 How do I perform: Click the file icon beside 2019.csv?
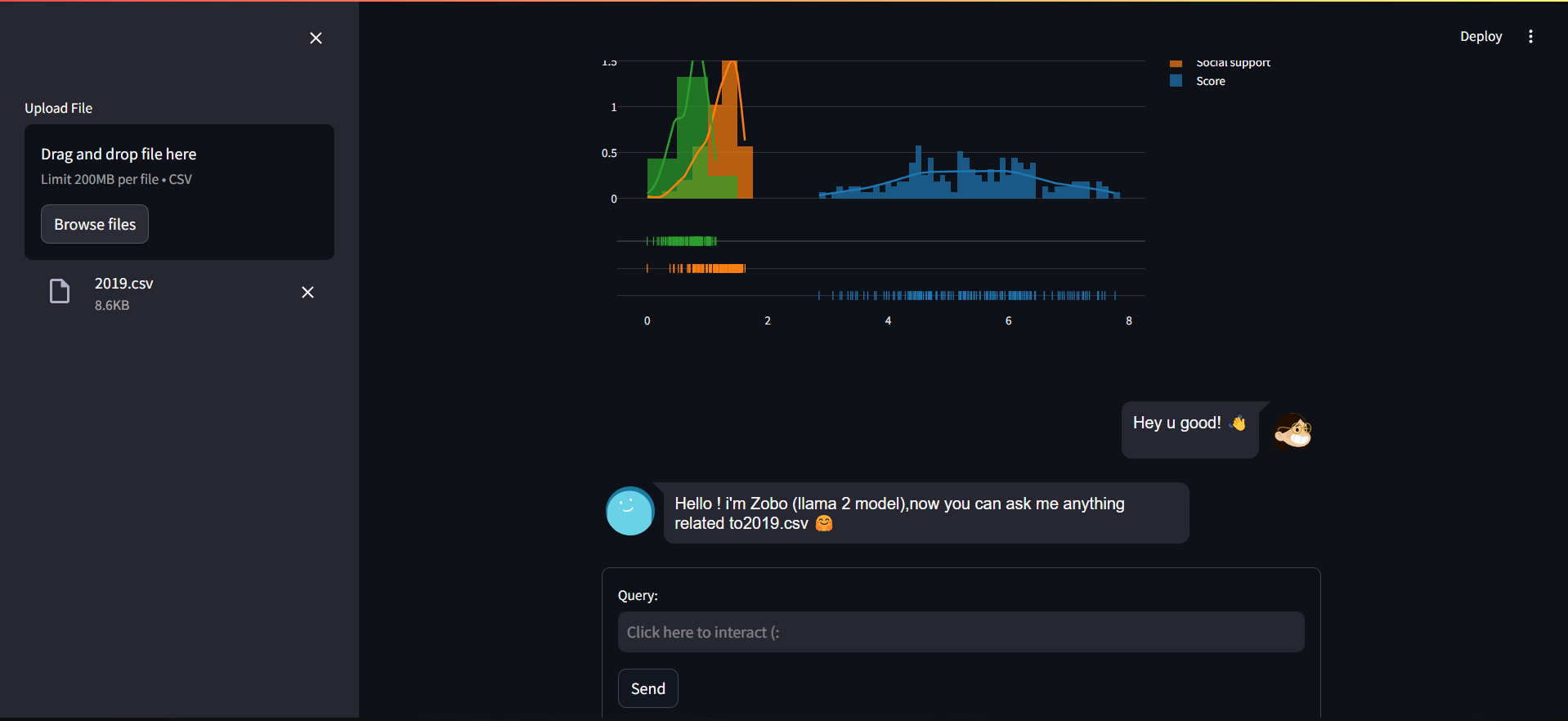pos(60,291)
